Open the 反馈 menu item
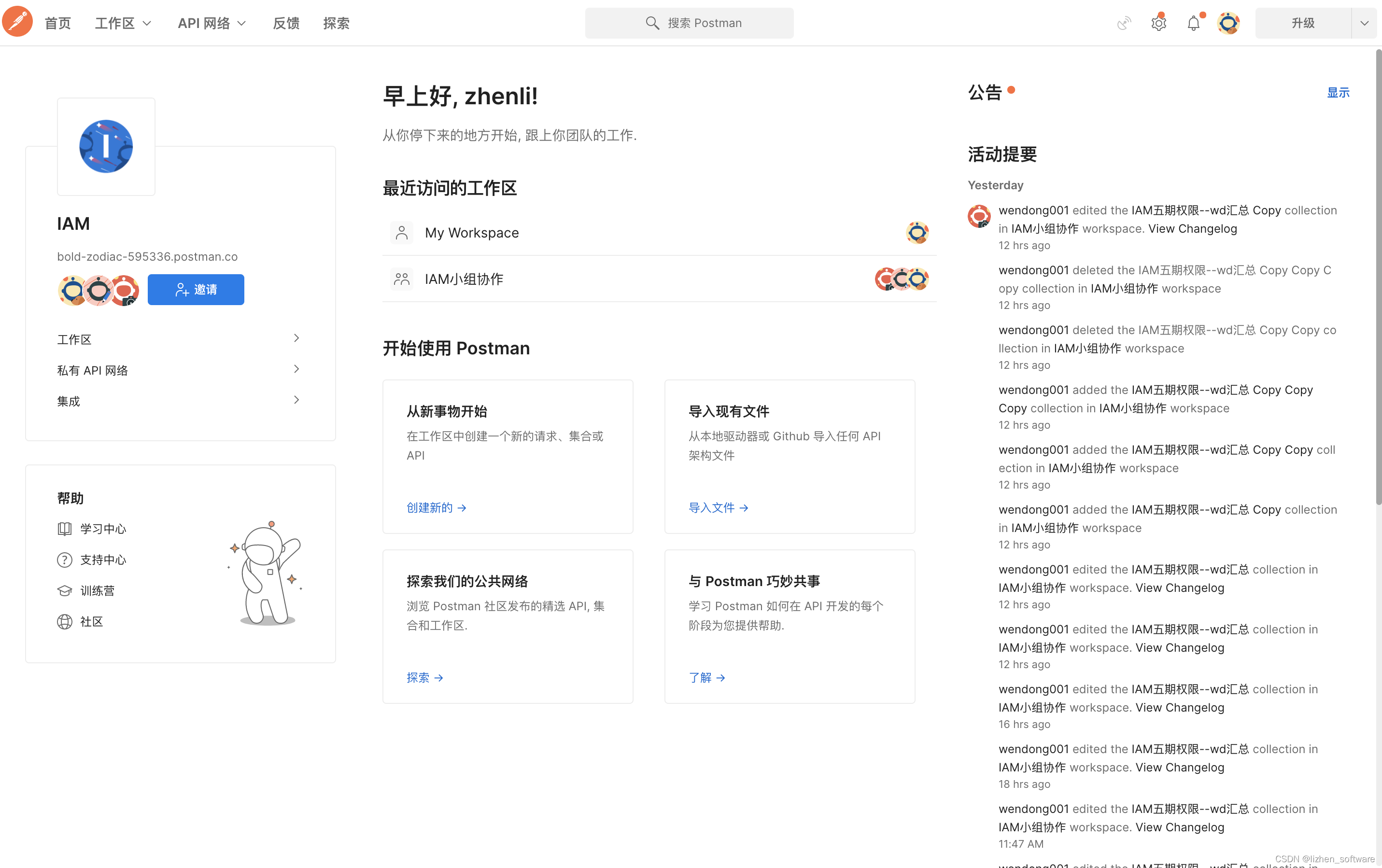This screenshot has height=868, width=1382. coord(286,23)
